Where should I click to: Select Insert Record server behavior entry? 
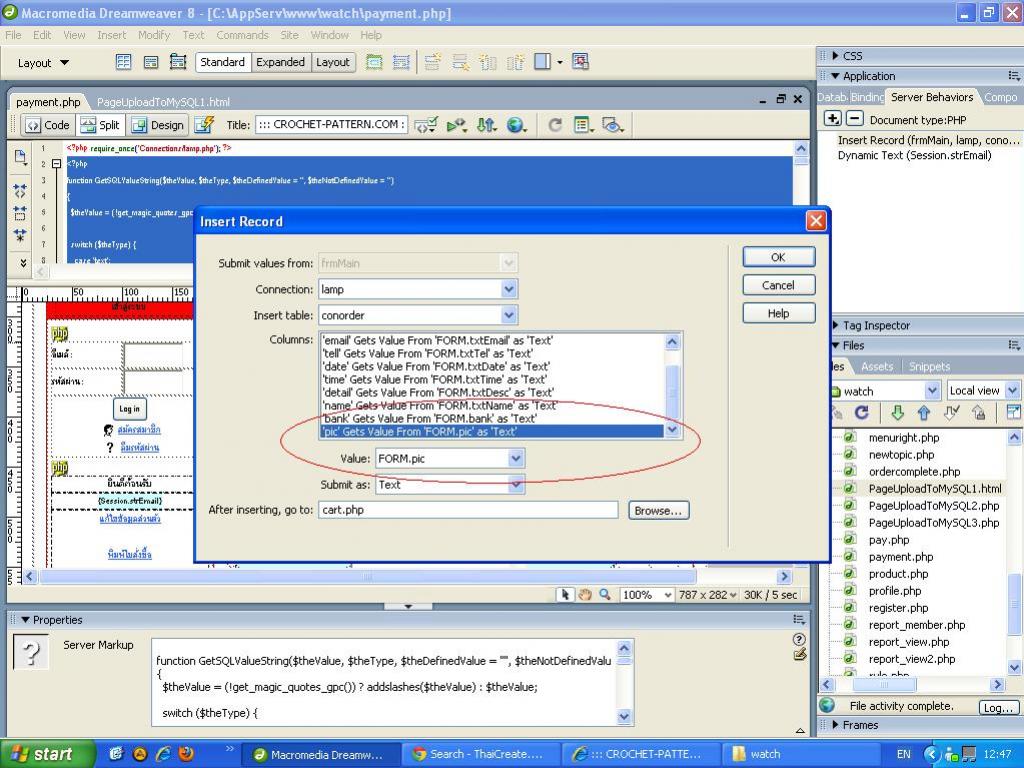tap(927, 140)
